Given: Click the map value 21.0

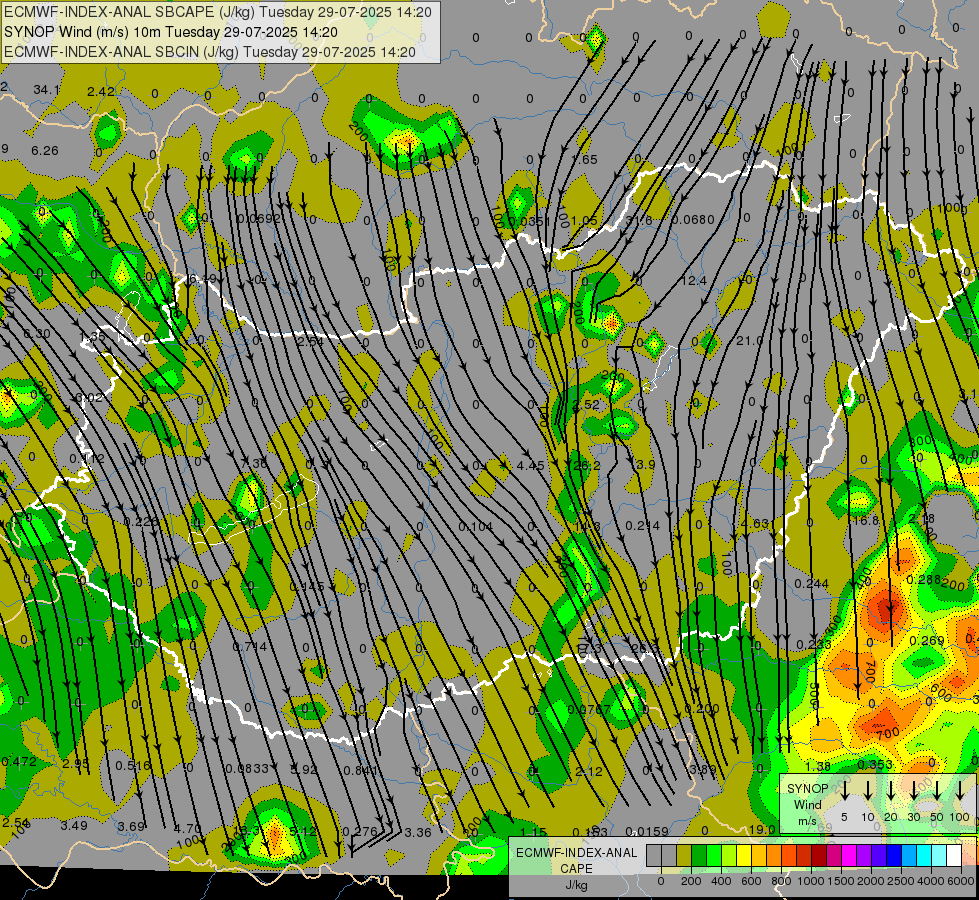Looking at the screenshot, I should click(x=749, y=340).
